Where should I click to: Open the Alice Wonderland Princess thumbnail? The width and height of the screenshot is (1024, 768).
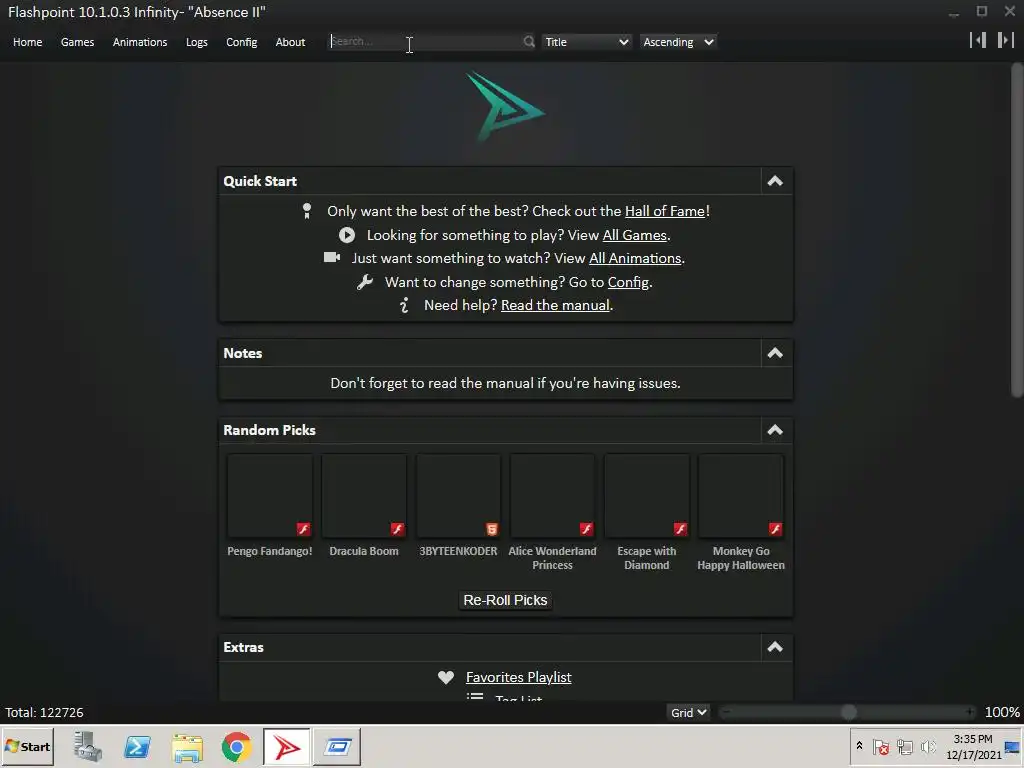552,496
